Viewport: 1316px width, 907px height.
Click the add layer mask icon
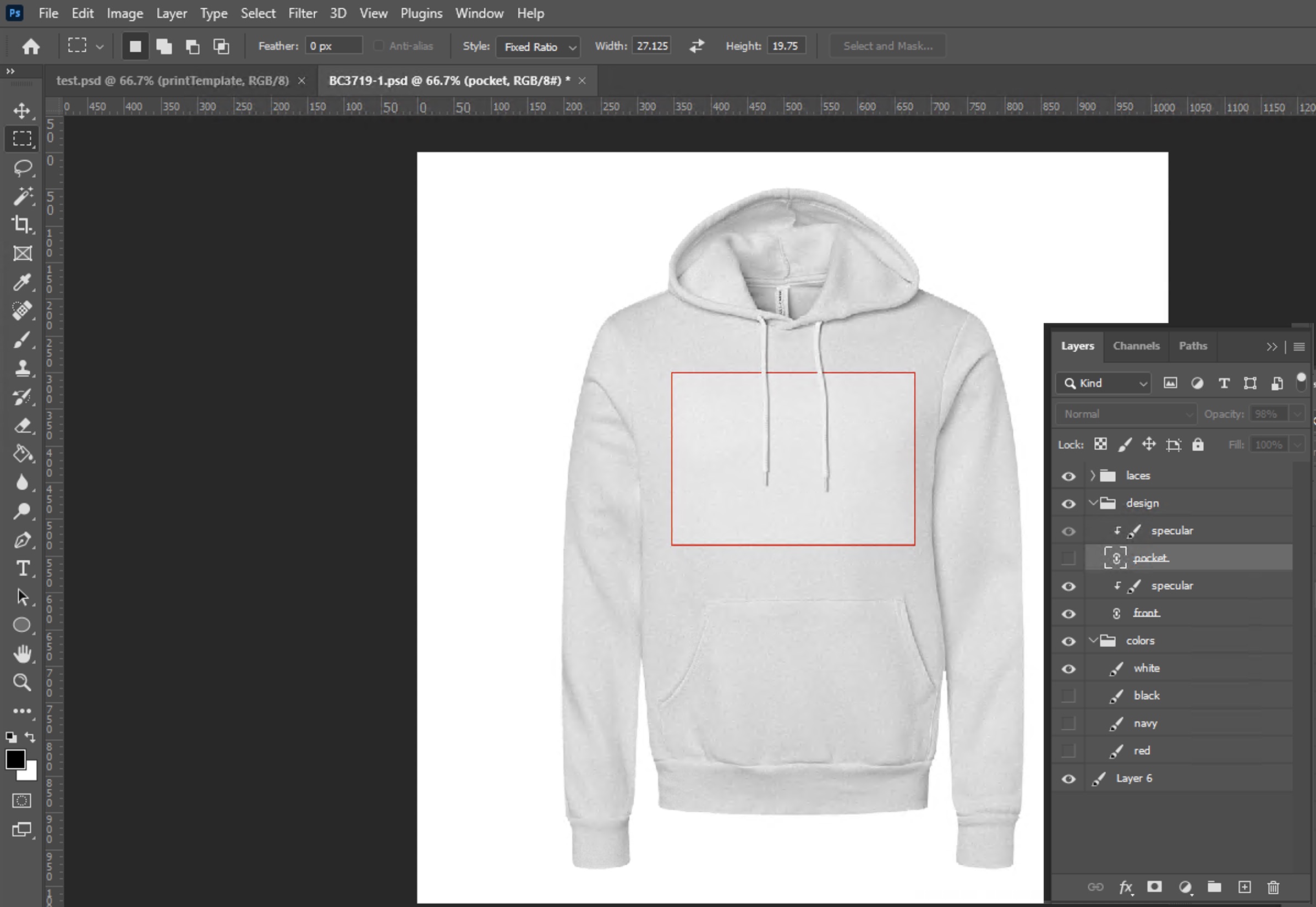pyautogui.click(x=1154, y=887)
